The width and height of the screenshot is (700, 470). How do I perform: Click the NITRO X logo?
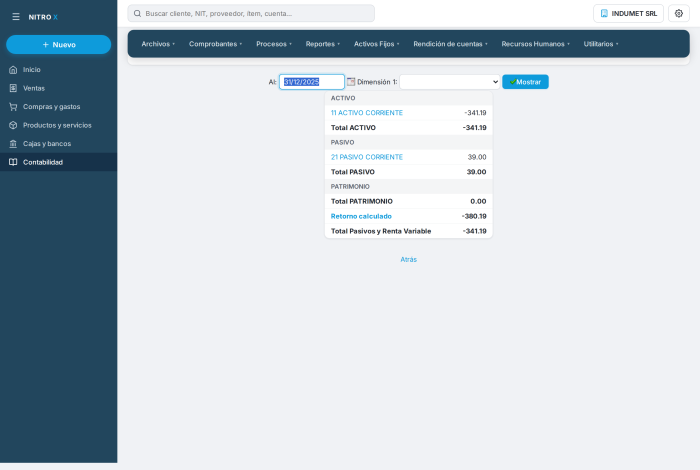pyautogui.click(x=43, y=17)
